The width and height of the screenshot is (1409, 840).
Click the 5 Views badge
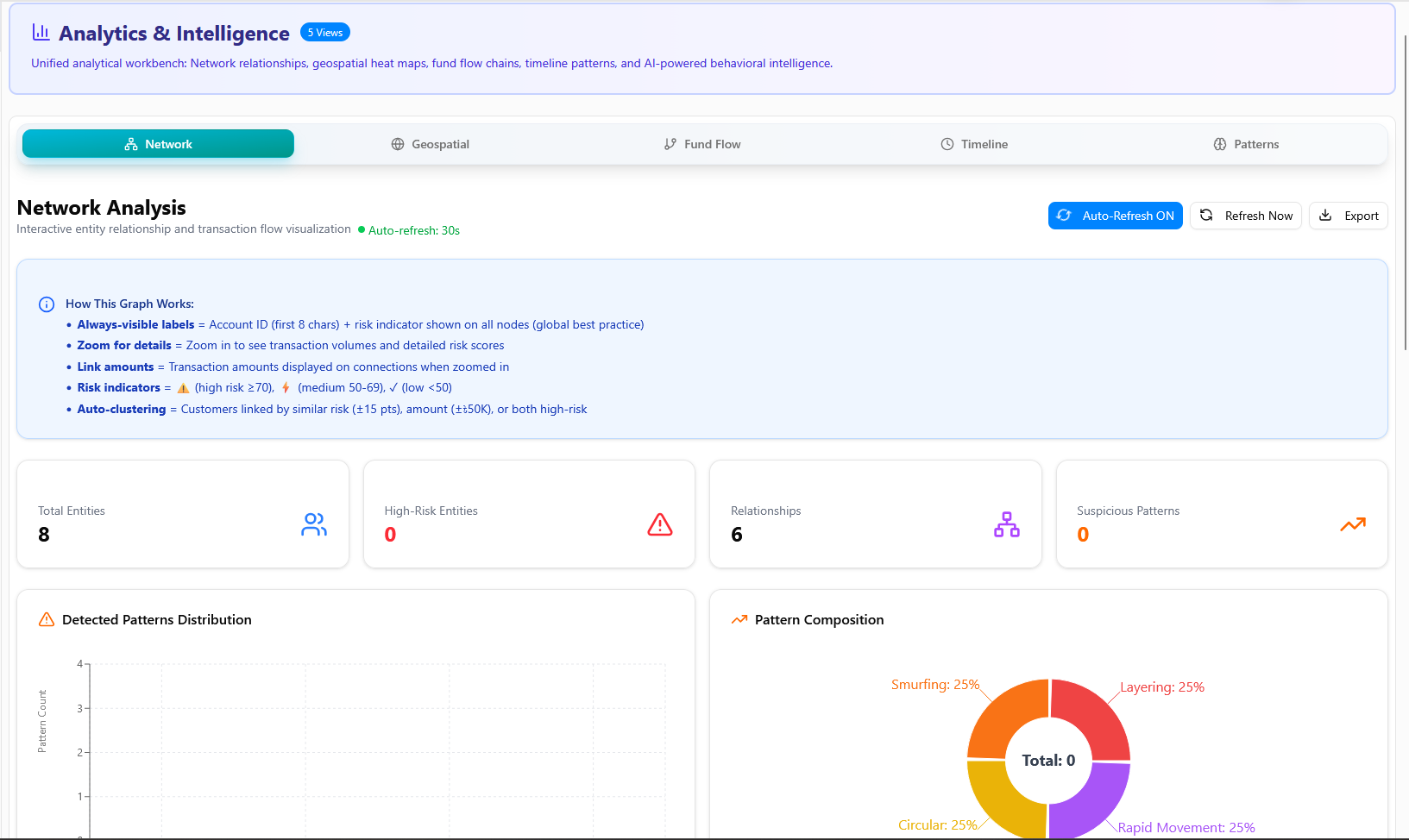(x=325, y=33)
